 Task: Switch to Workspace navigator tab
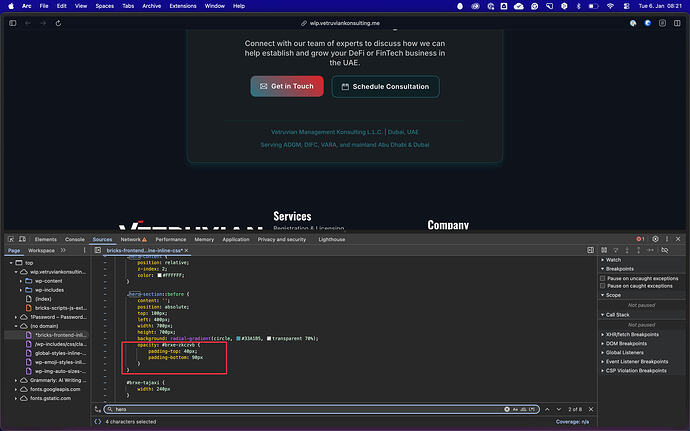pyautogui.click(x=41, y=250)
